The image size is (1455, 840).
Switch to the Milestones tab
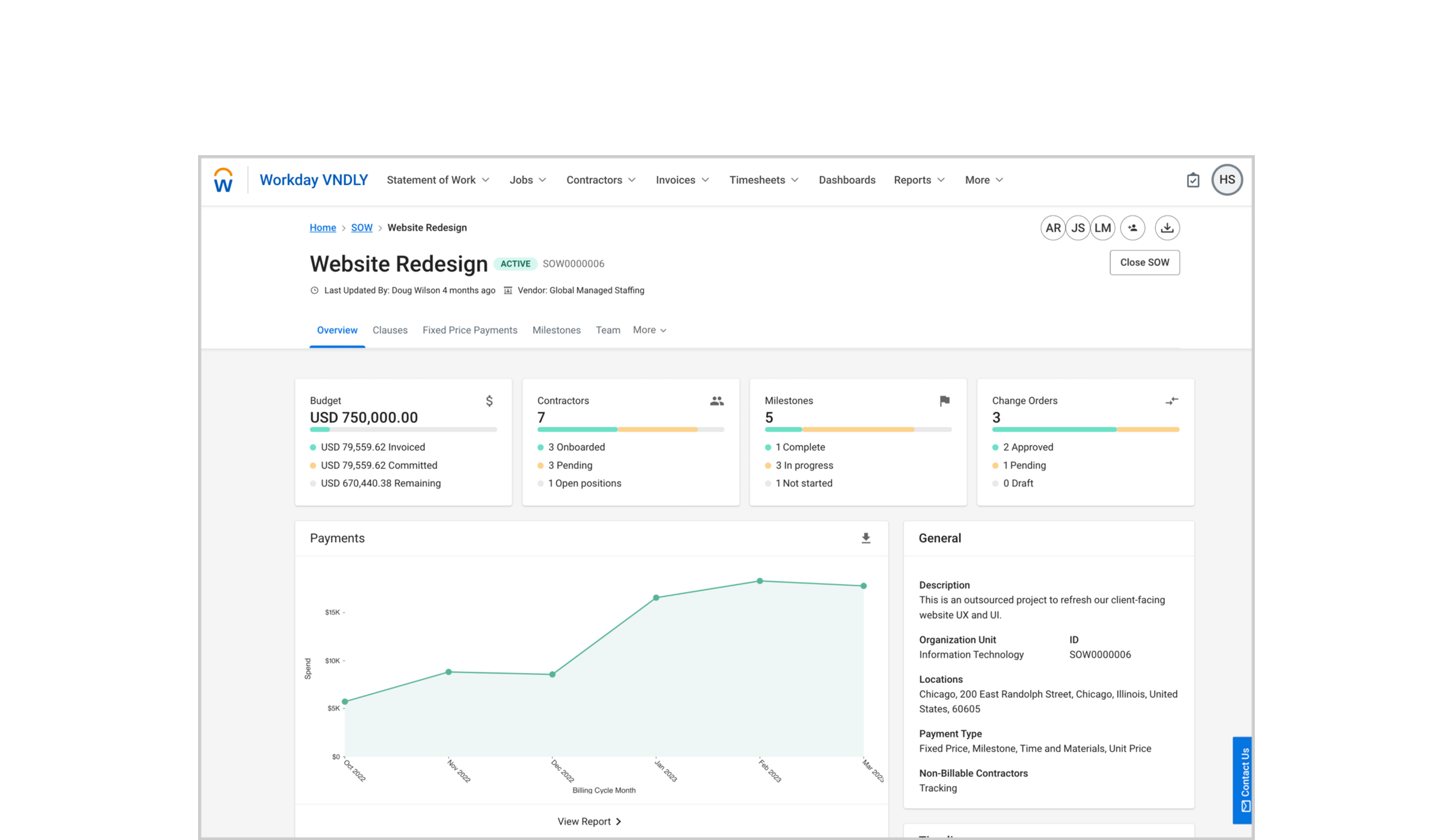556,330
